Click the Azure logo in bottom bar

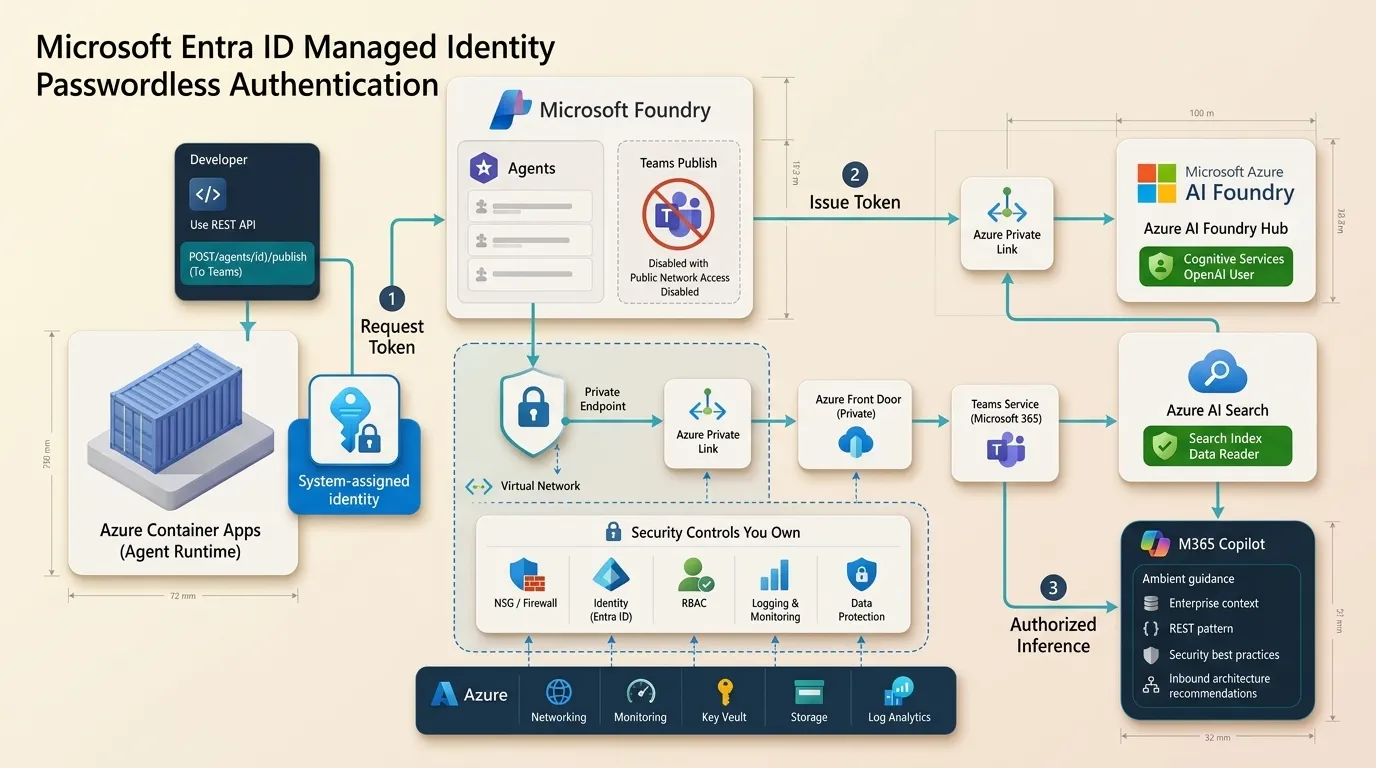tap(444, 694)
